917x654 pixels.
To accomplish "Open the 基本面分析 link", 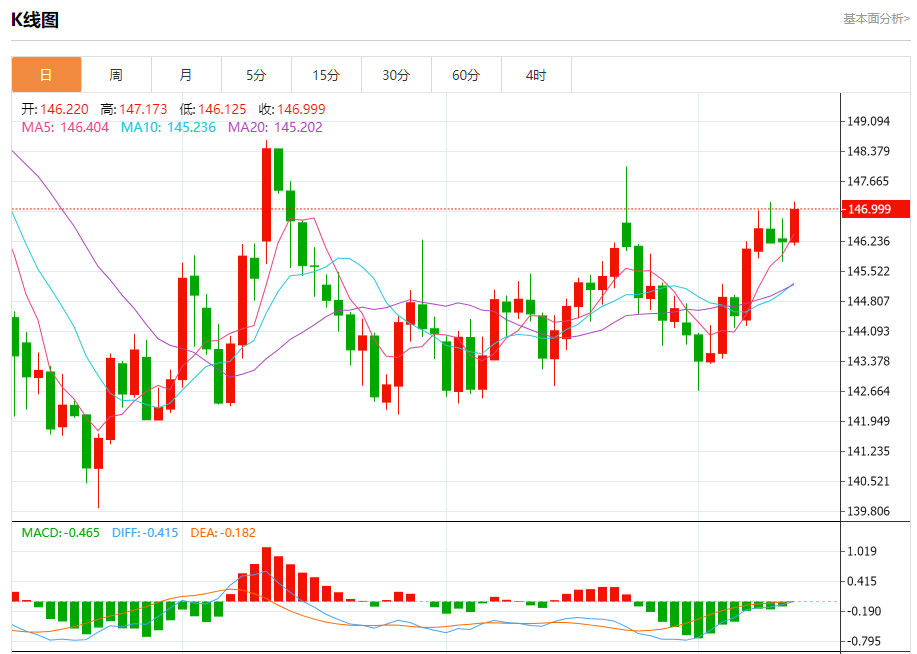I will tap(876, 18).
